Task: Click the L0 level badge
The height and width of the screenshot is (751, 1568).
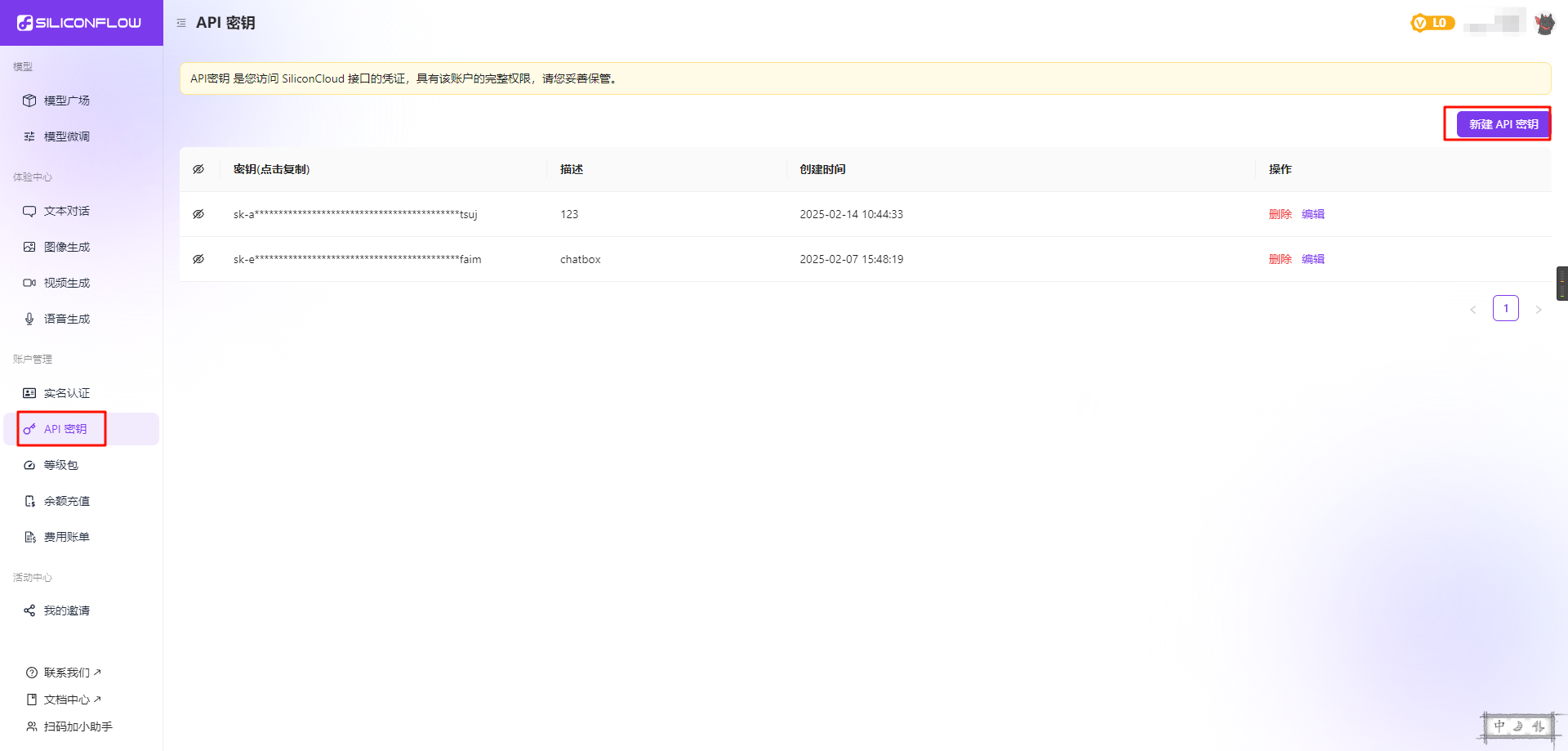Action: [x=1432, y=23]
